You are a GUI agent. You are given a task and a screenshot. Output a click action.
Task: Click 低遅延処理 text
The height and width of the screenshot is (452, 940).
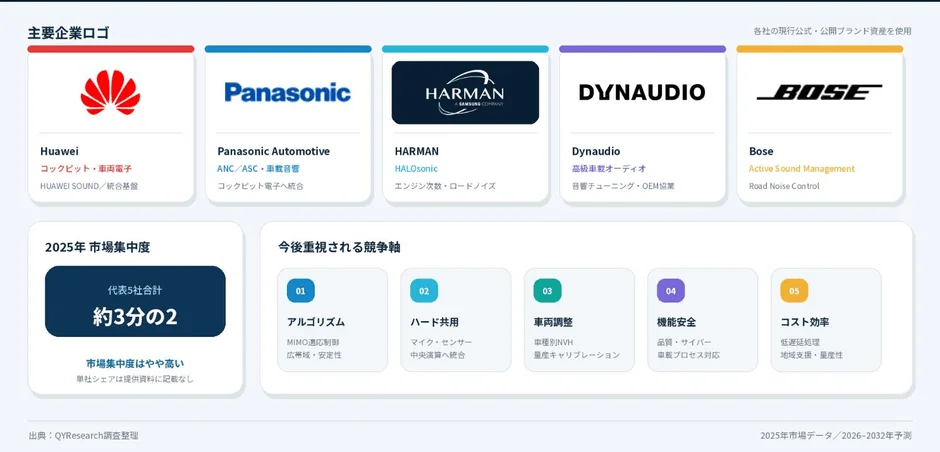pos(800,342)
